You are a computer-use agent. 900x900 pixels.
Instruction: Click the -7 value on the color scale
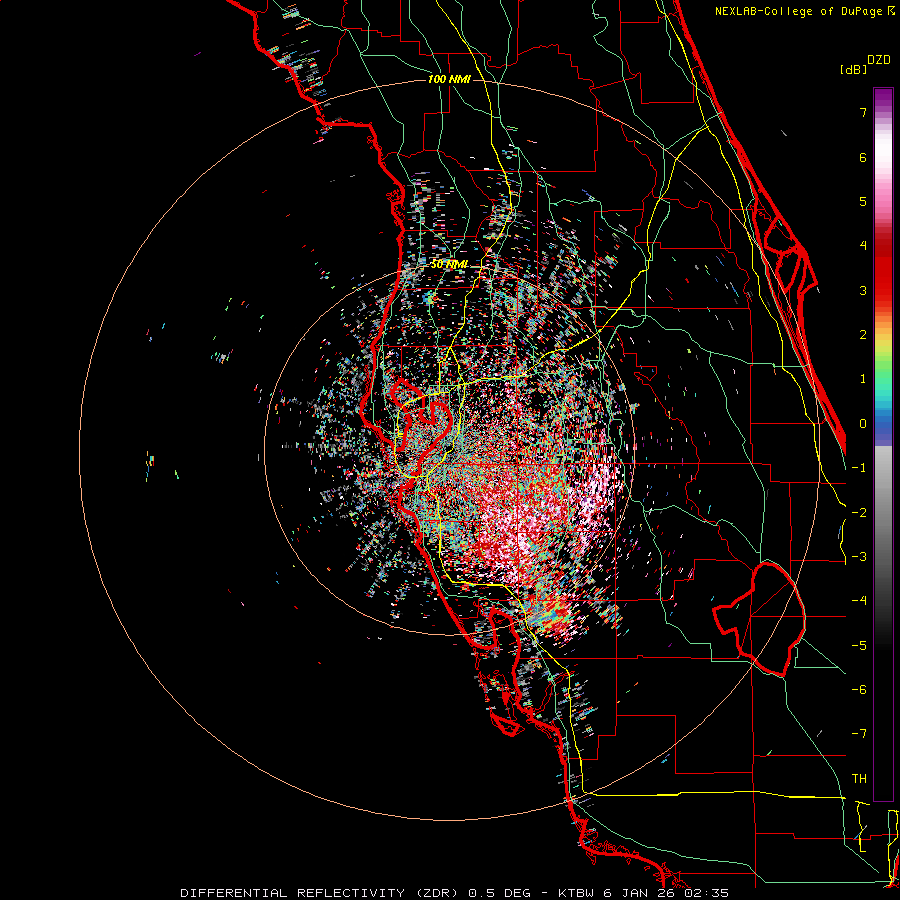[859, 734]
